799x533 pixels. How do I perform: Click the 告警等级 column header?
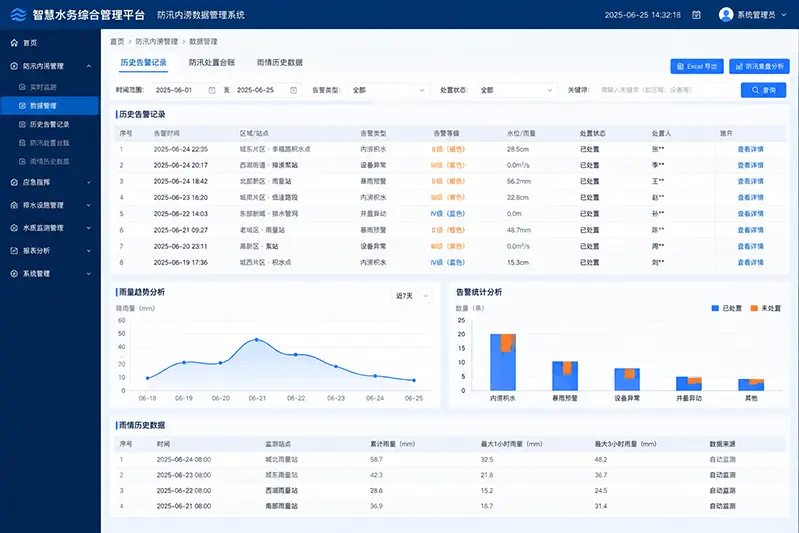446,134
